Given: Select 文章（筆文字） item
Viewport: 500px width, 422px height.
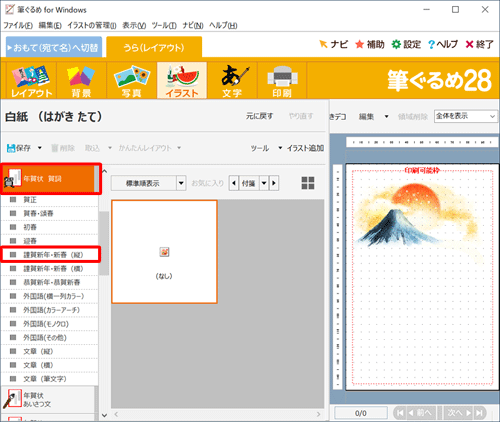Looking at the screenshot, I should 50,379.
